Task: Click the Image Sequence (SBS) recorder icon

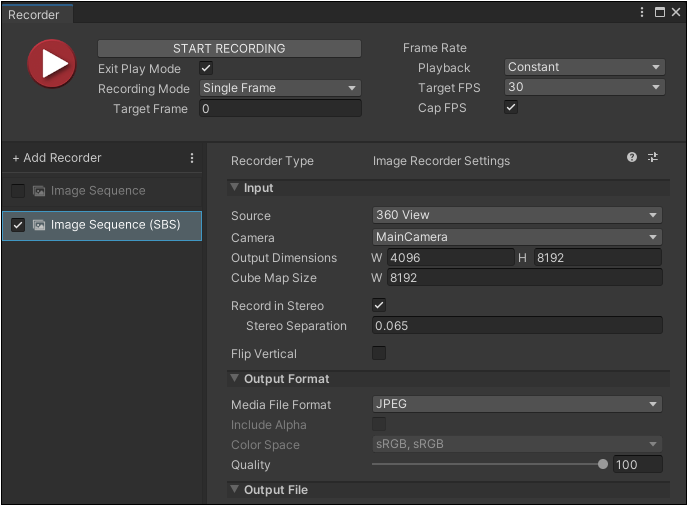Action: 39,225
